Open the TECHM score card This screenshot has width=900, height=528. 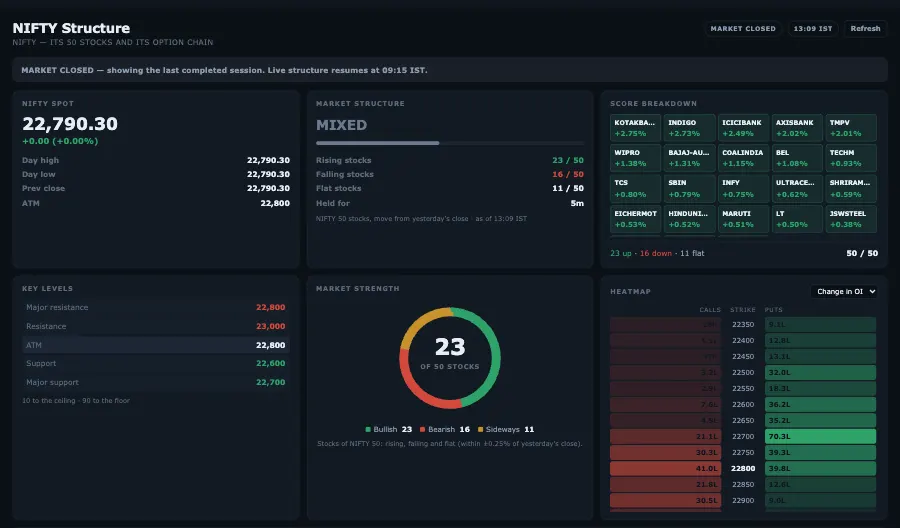click(851, 158)
